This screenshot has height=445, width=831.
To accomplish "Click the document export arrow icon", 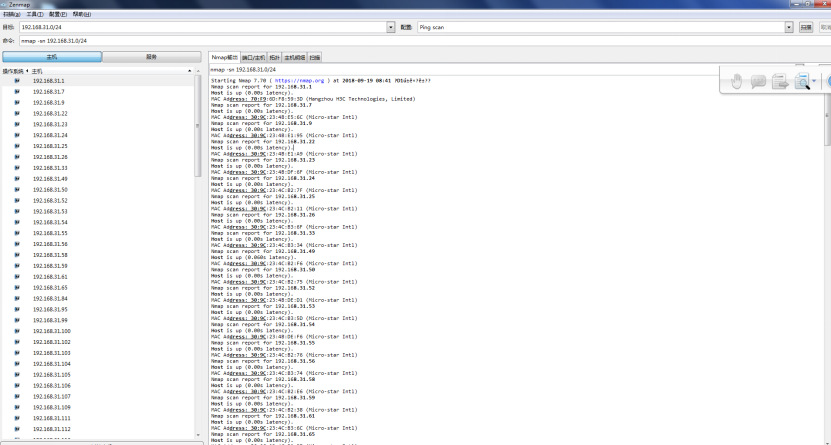I will click(780, 82).
